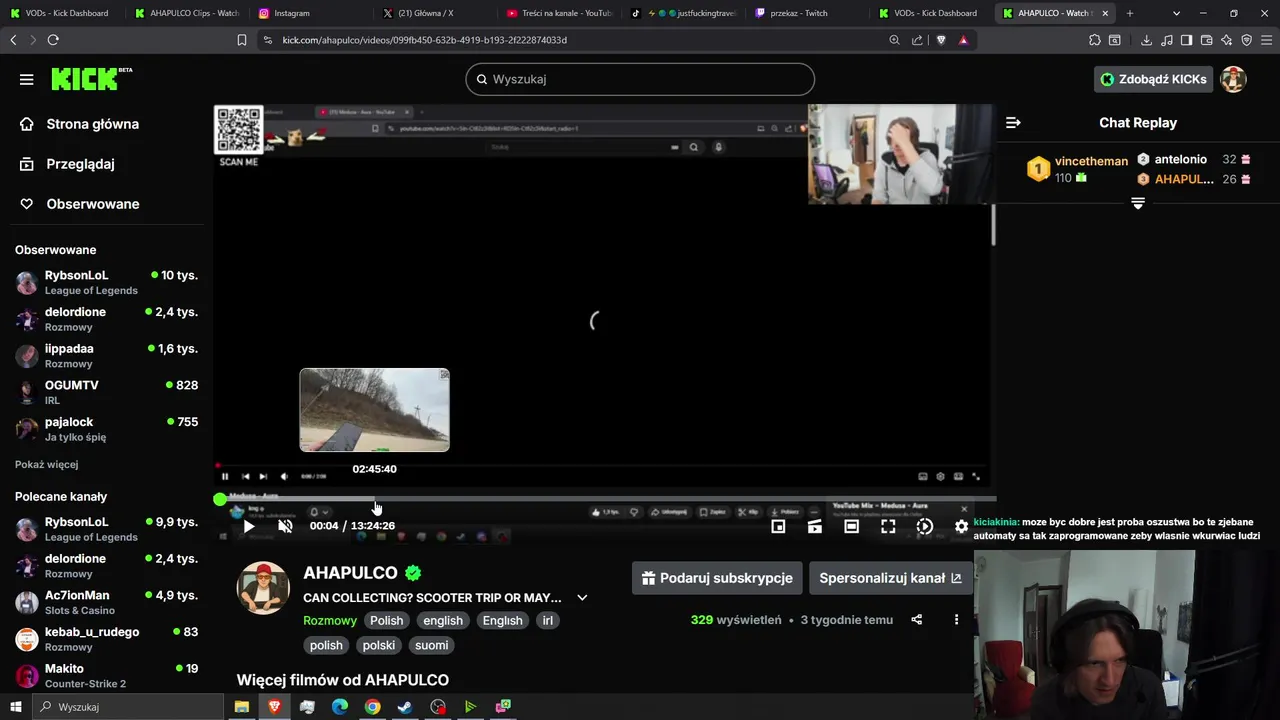Open pajalock channel
Image resolution: width=1280 pixels, height=720 pixels.
[107, 429]
